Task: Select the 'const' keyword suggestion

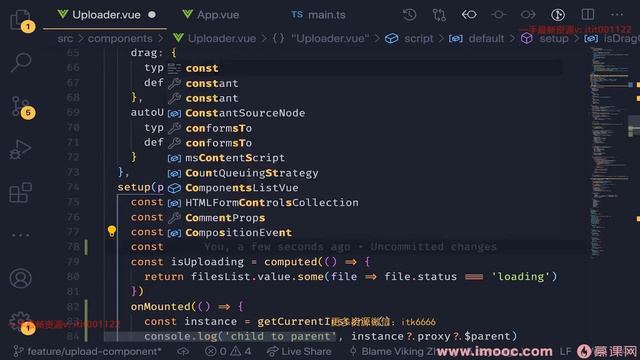Action: [364, 68]
